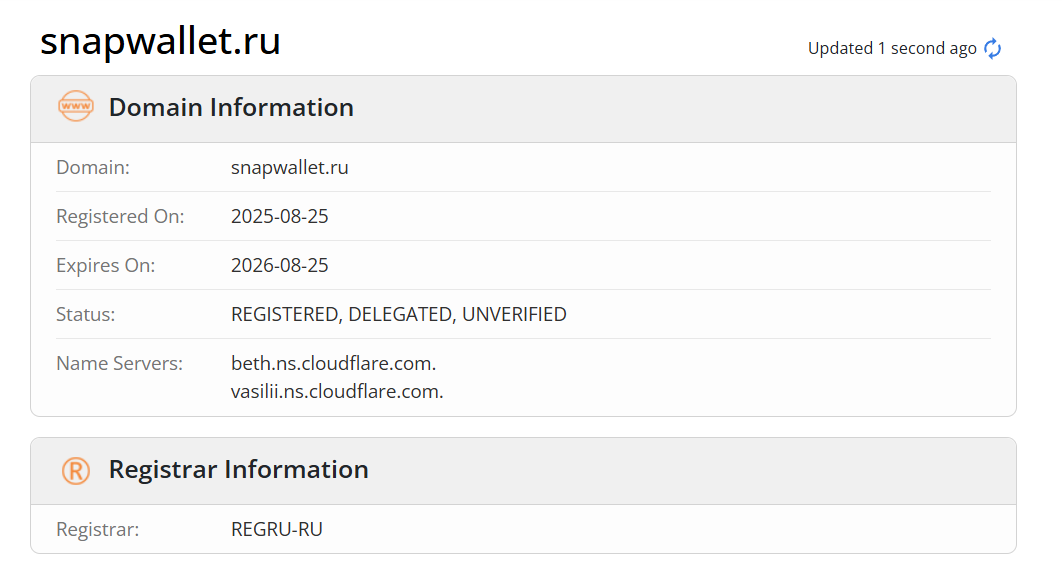Click the REGISTERED, DELEGATED, UNVERIFIED status
The image size is (1062, 573).
(x=398, y=314)
